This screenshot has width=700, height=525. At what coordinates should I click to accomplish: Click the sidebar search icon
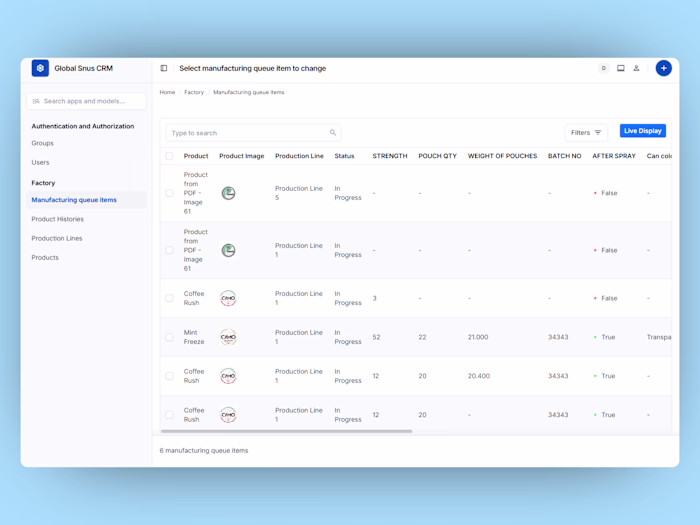[x=36, y=101]
